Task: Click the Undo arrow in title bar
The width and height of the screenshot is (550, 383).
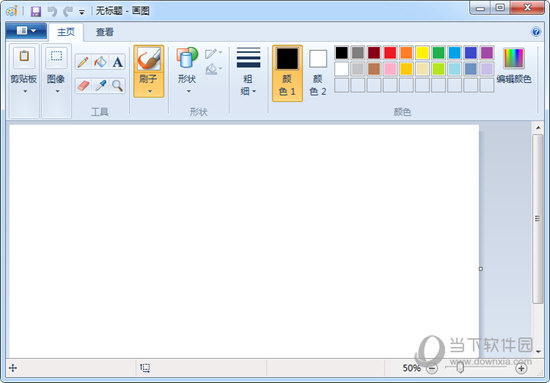Action: (x=52, y=12)
